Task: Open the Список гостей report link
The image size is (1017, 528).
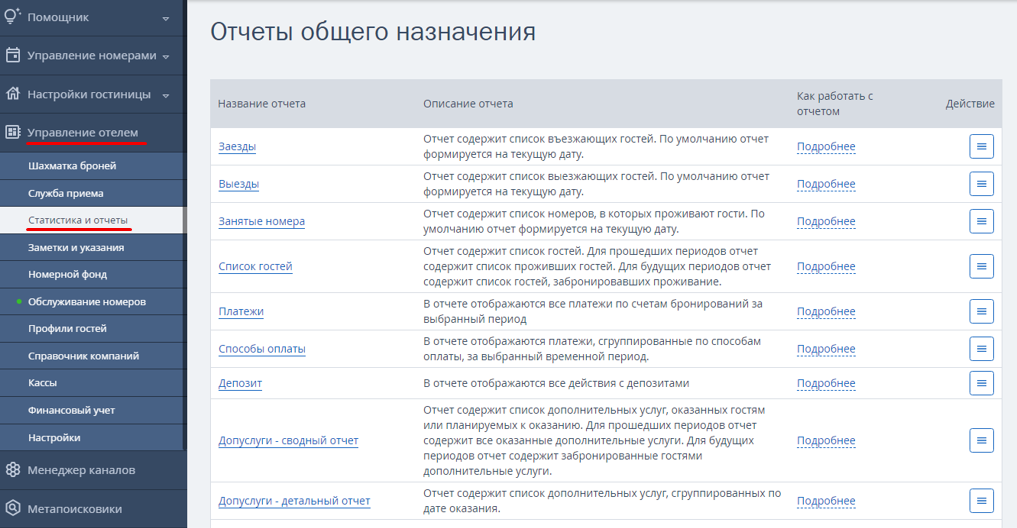Action: click(255, 267)
